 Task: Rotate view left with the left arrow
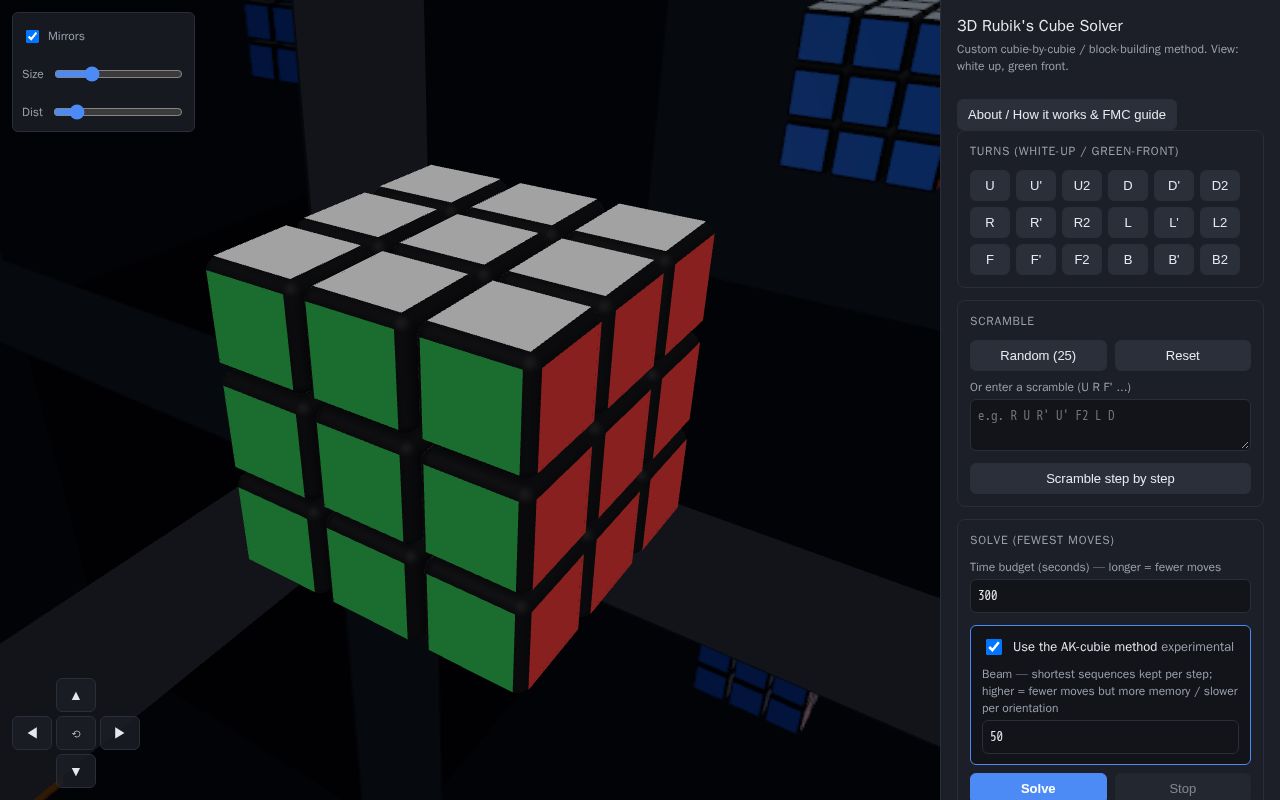click(32, 733)
